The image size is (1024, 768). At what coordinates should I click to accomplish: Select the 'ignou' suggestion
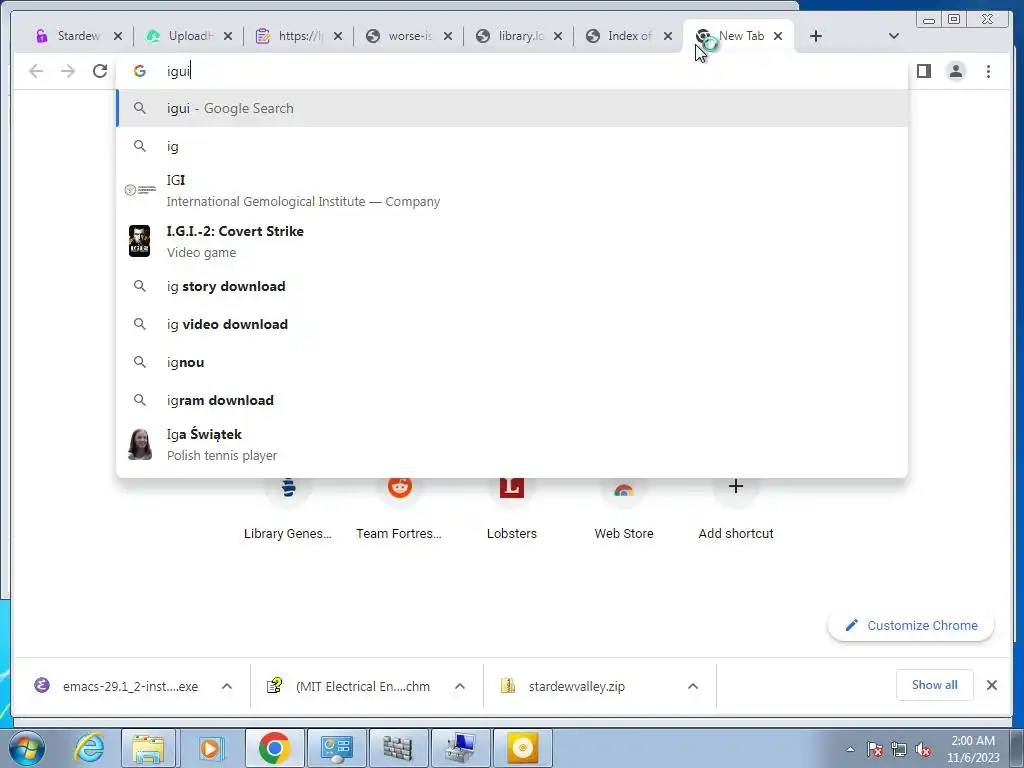click(512, 362)
